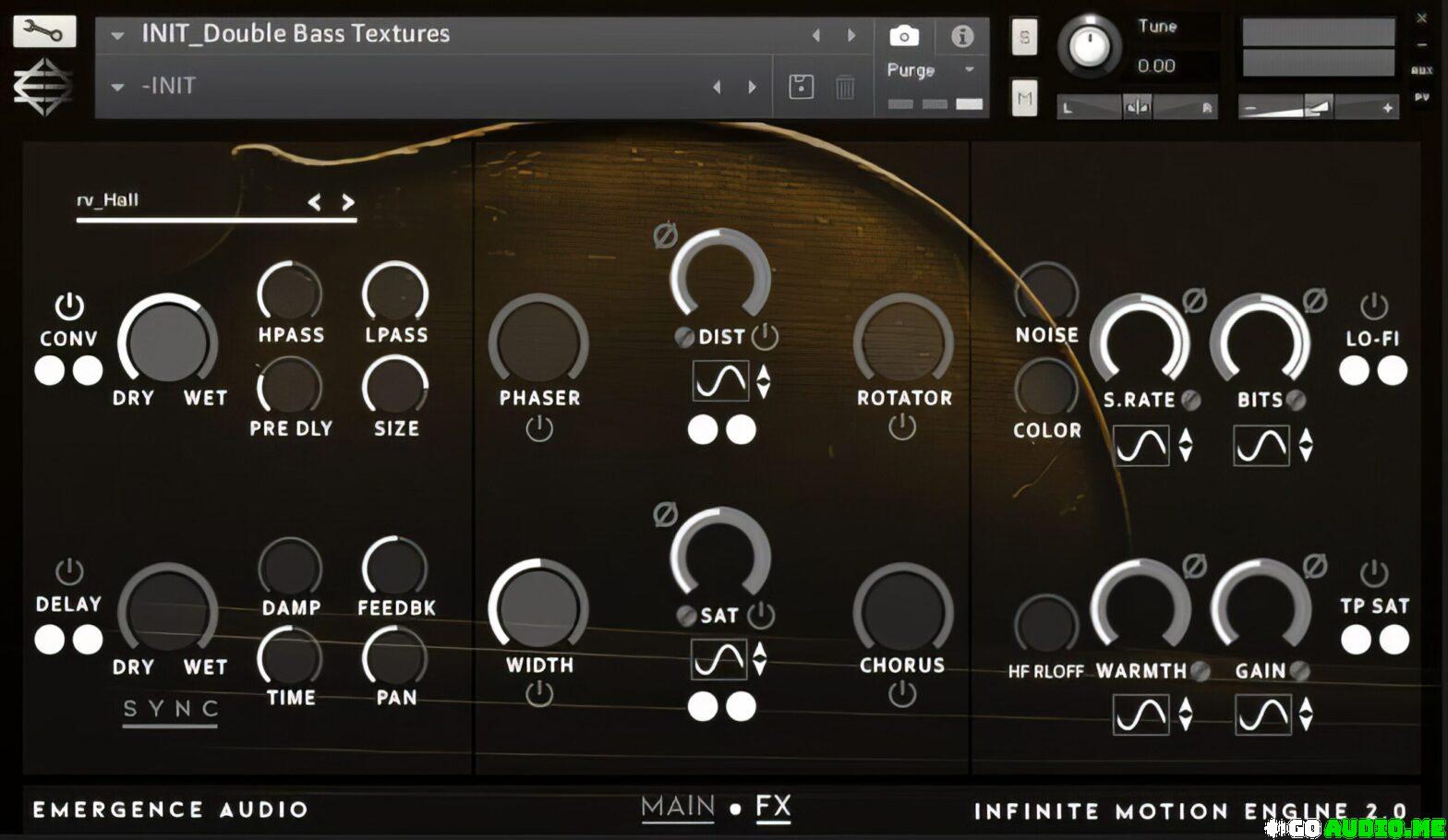Toggle the Mute M button
1448x840 pixels.
click(x=1024, y=99)
